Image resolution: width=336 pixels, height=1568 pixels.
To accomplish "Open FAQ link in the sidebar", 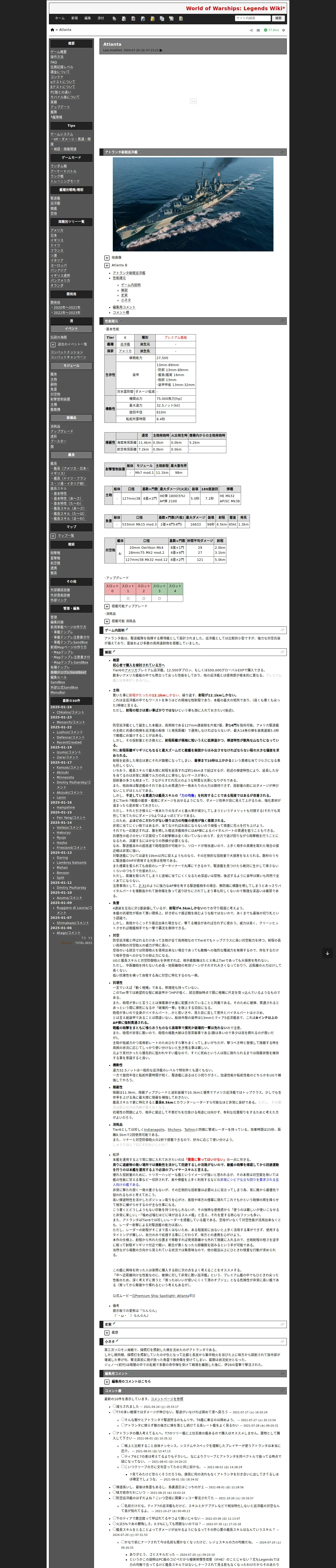I will click(54, 62).
